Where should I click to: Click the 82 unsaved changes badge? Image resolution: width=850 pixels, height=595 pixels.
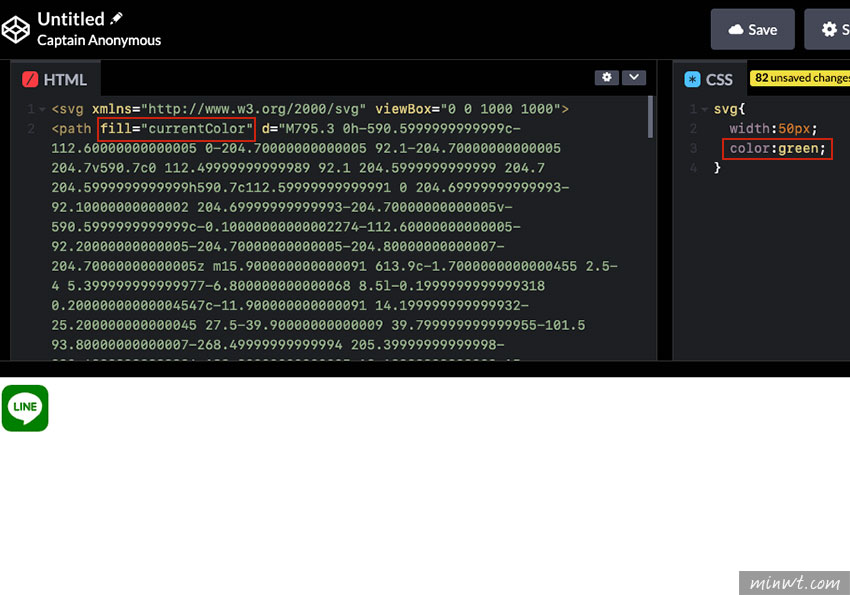point(801,78)
